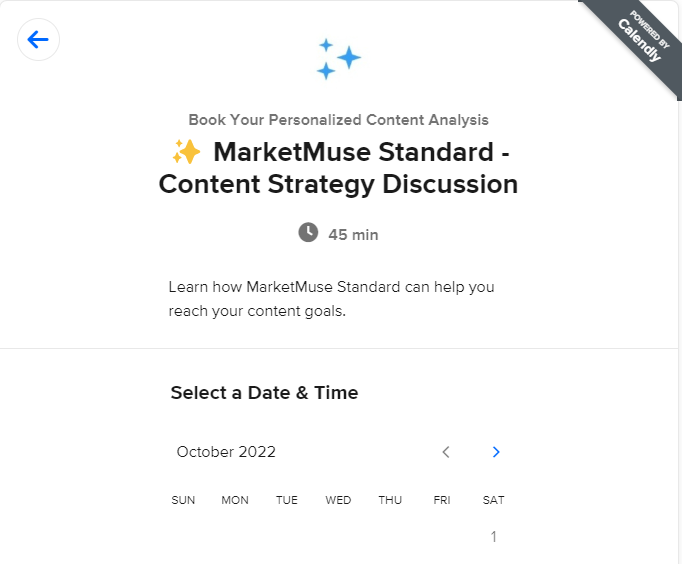682x587 pixels.
Task: Click the blue sparkles MarketMuse logo
Action: click(338, 59)
